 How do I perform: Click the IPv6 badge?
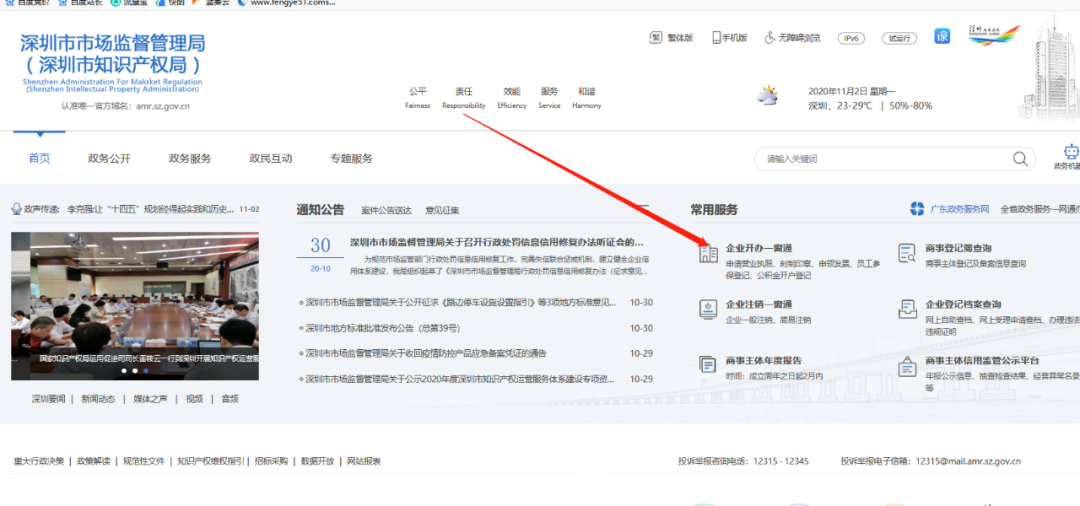(851, 39)
